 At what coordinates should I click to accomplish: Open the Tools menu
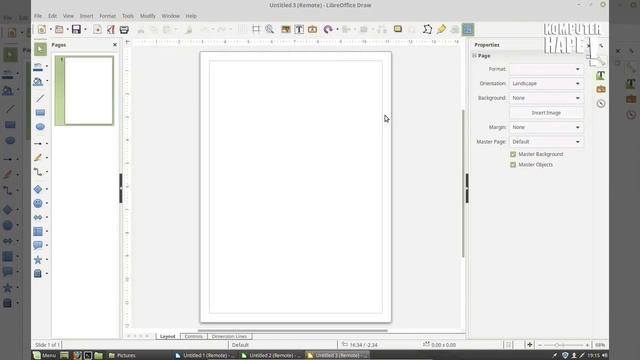(128, 16)
